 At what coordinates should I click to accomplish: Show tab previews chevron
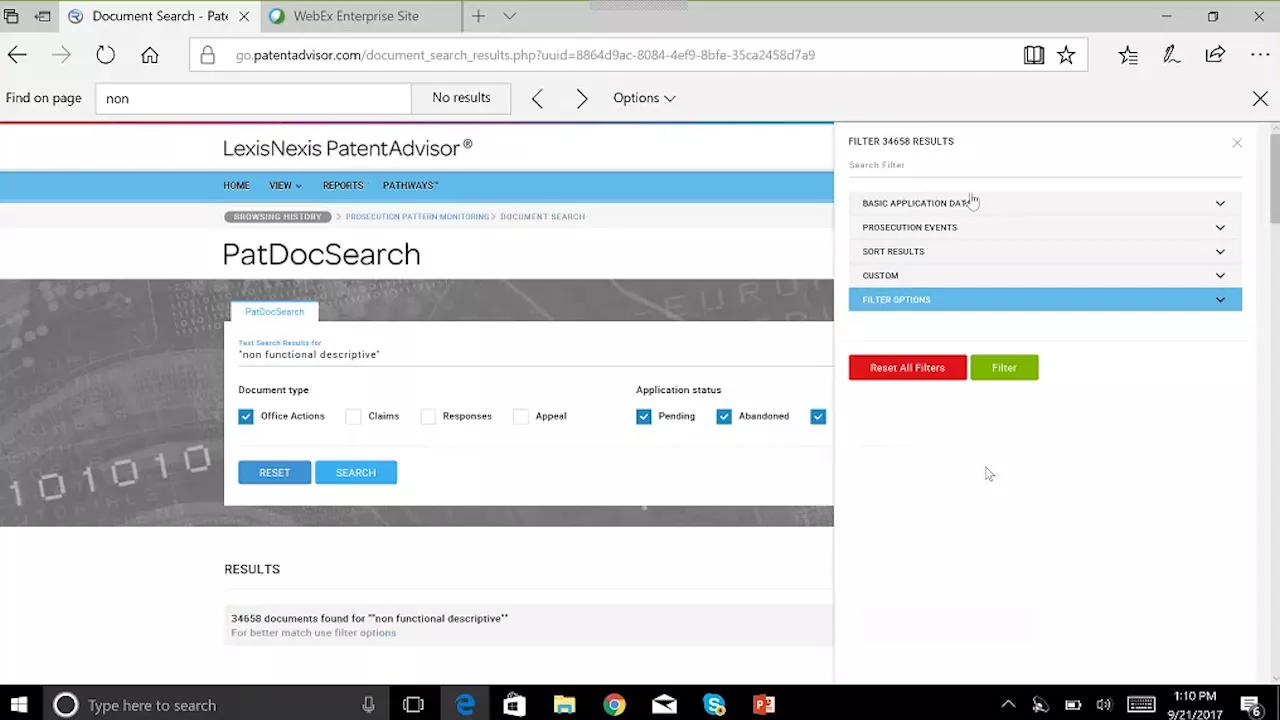[x=509, y=16]
